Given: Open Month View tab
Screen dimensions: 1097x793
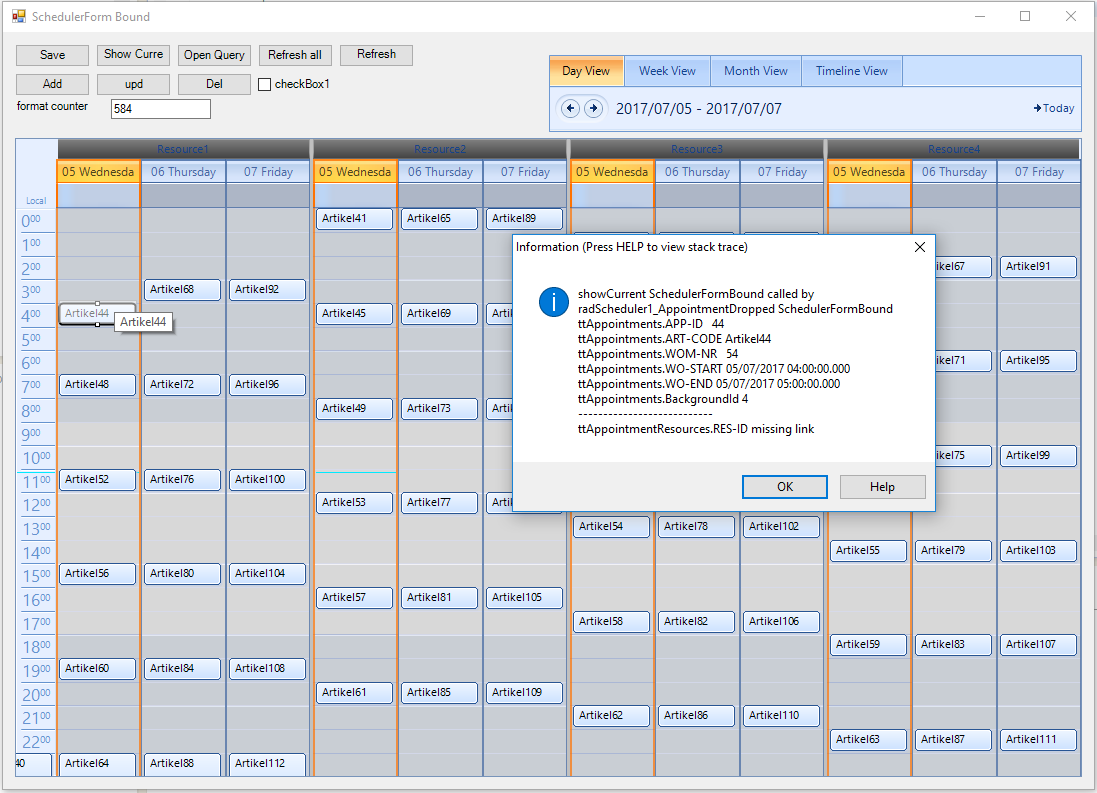Looking at the screenshot, I should (x=756, y=71).
